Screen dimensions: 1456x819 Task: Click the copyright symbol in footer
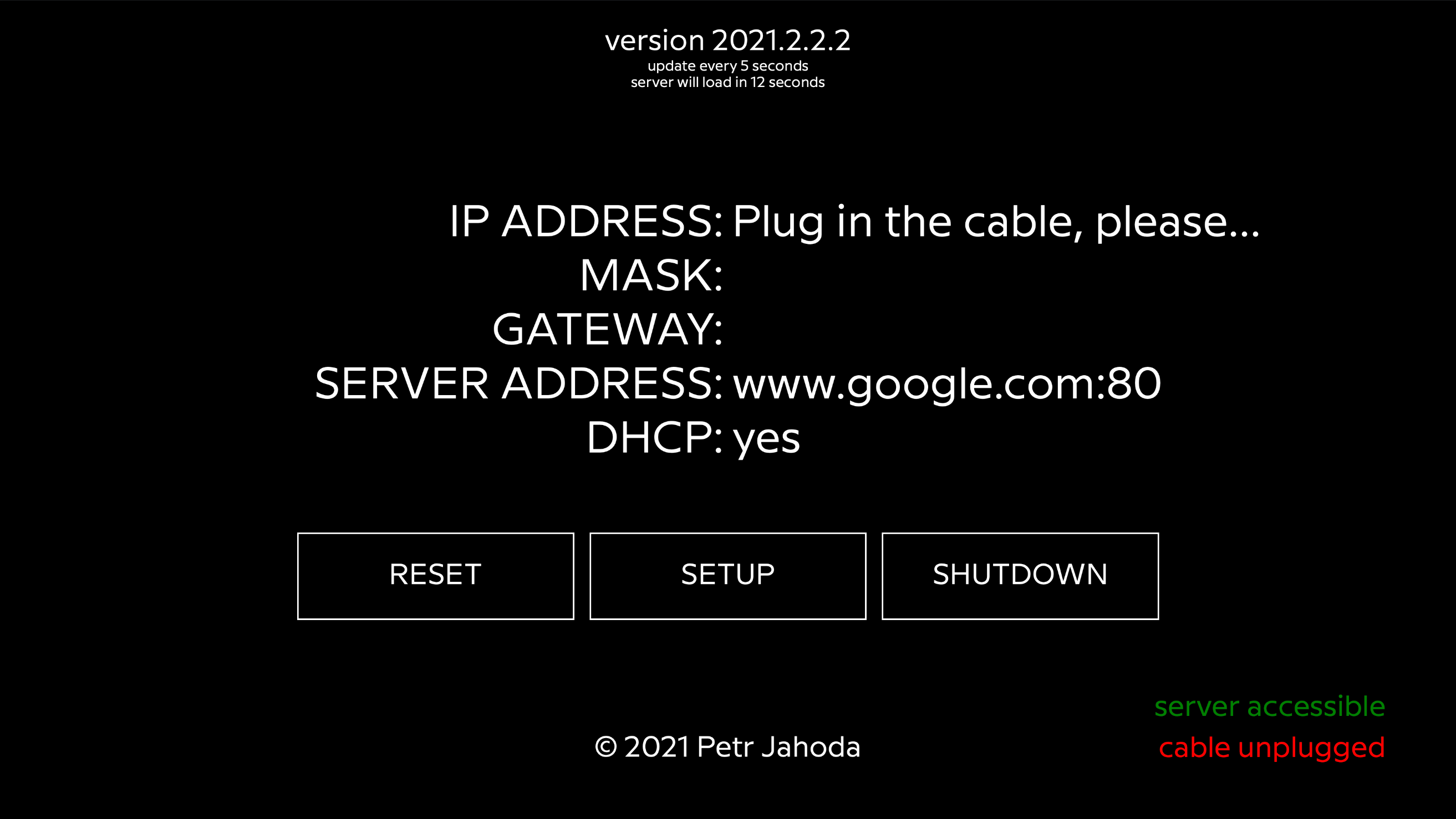point(606,748)
